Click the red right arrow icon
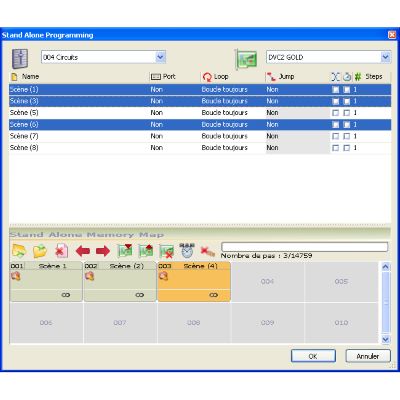 [x=103, y=251]
